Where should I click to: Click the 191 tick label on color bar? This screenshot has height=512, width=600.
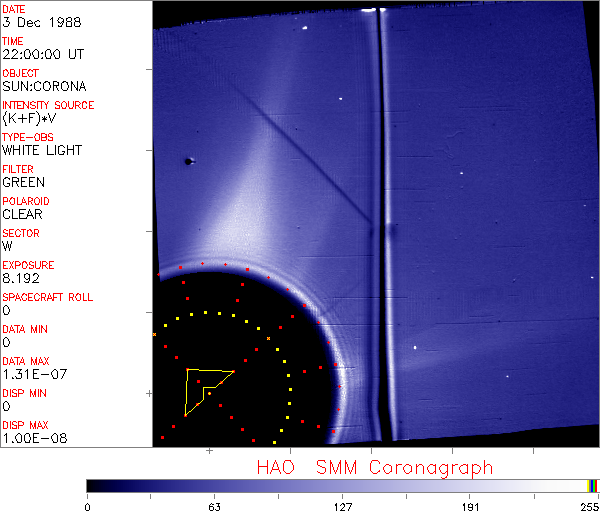[470, 507]
